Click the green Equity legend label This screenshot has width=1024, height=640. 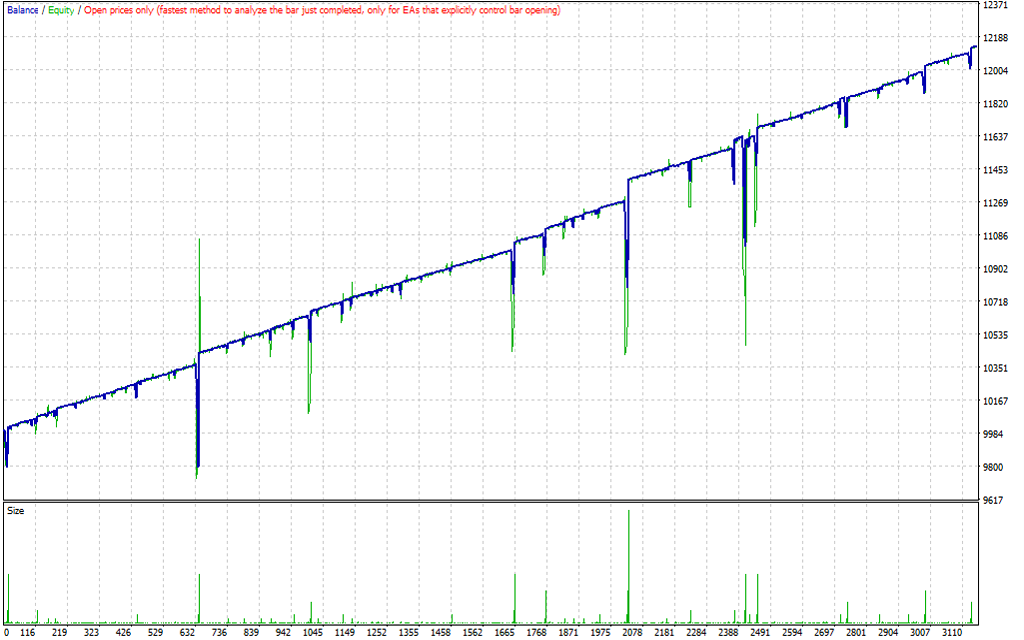[62, 10]
